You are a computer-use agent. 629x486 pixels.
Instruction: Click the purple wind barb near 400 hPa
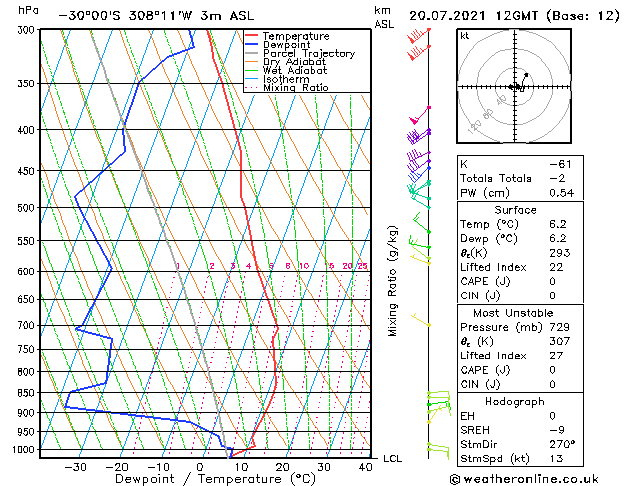click(419, 136)
